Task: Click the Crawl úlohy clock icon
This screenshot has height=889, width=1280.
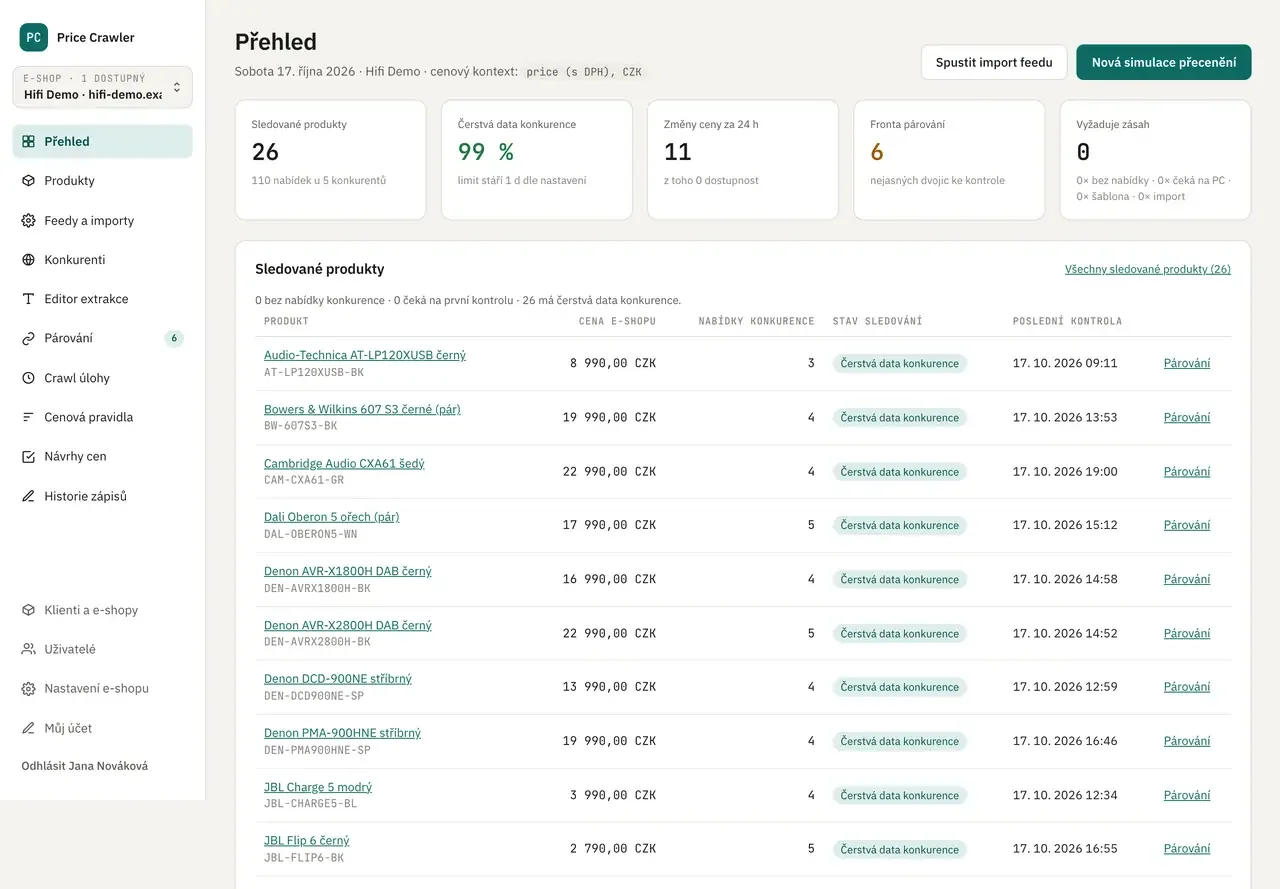Action: (28, 378)
